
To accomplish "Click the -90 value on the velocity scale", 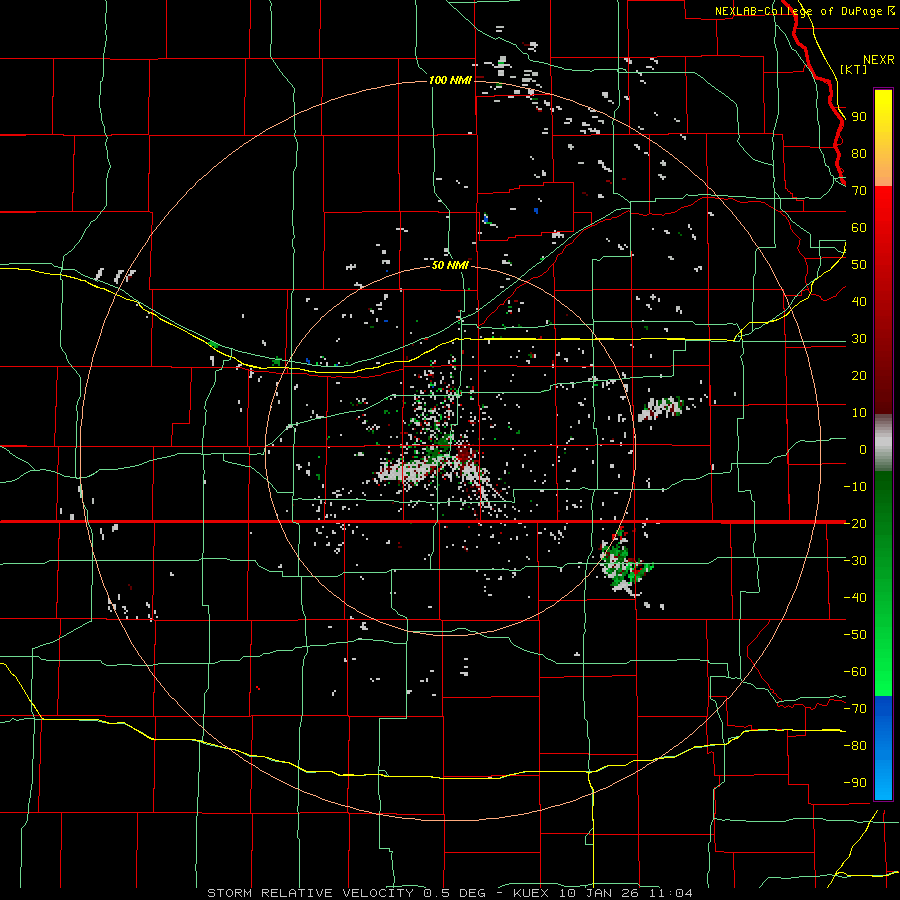I will point(855,783).
